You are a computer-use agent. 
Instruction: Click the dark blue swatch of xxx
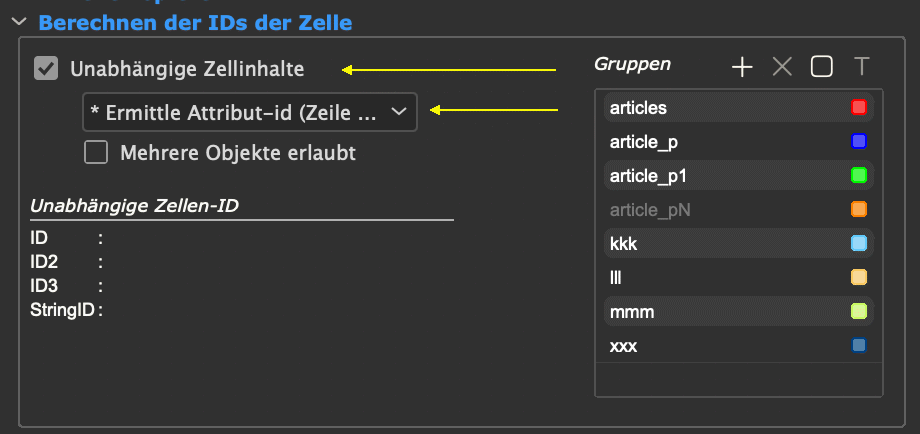859,345
